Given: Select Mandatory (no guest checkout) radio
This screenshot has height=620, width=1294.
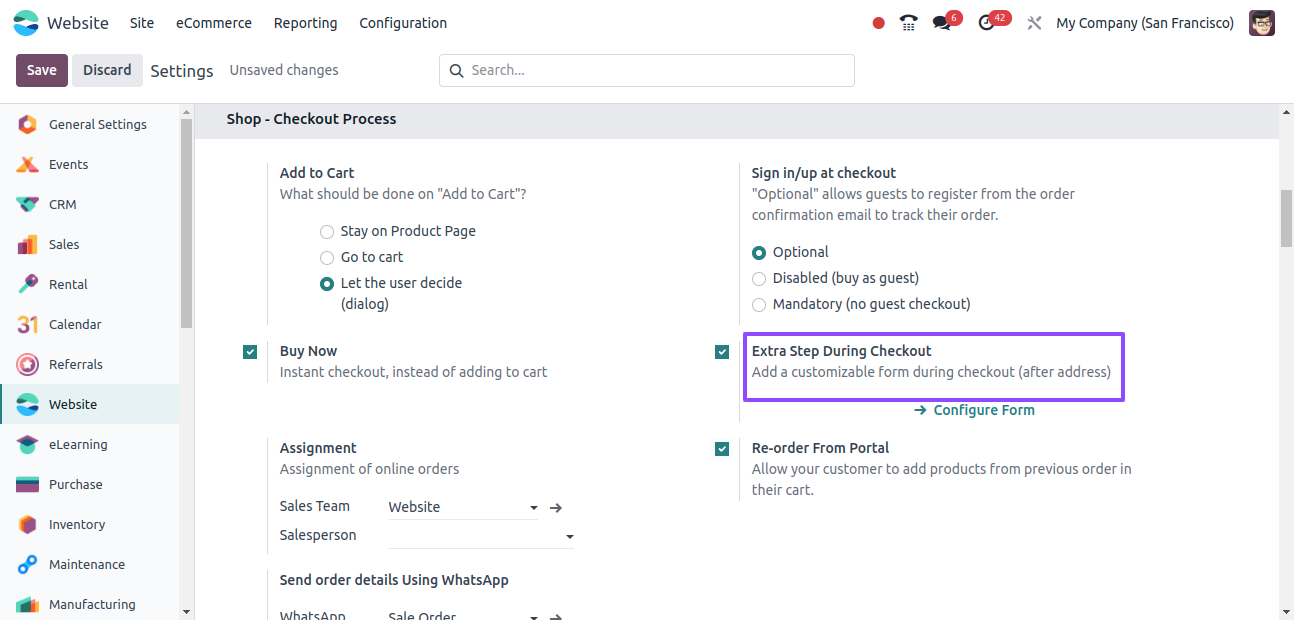Looking at the screenshot, I should pyautogui.click(x=759, y=304).
